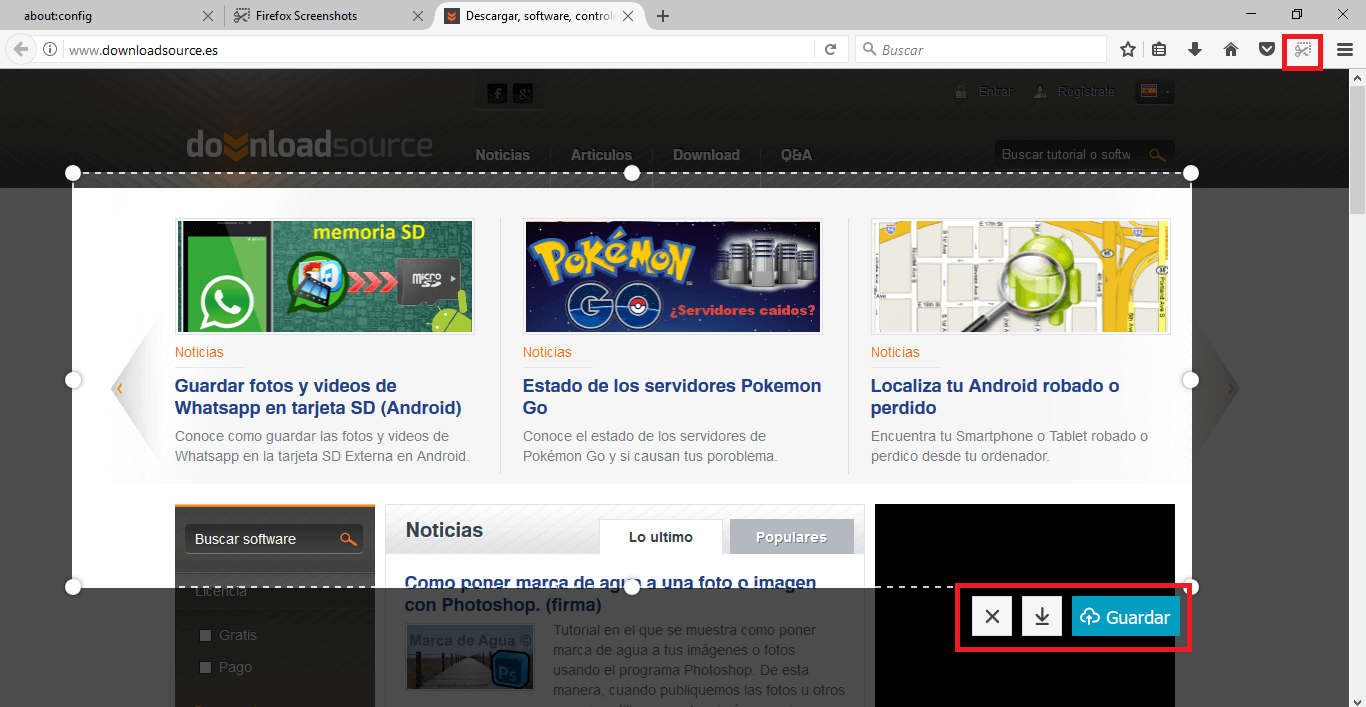Viewport: 1366px width, 707px height.
Task: Close the about:config tab
Action: pyautogui.click(x=208, y=16)
